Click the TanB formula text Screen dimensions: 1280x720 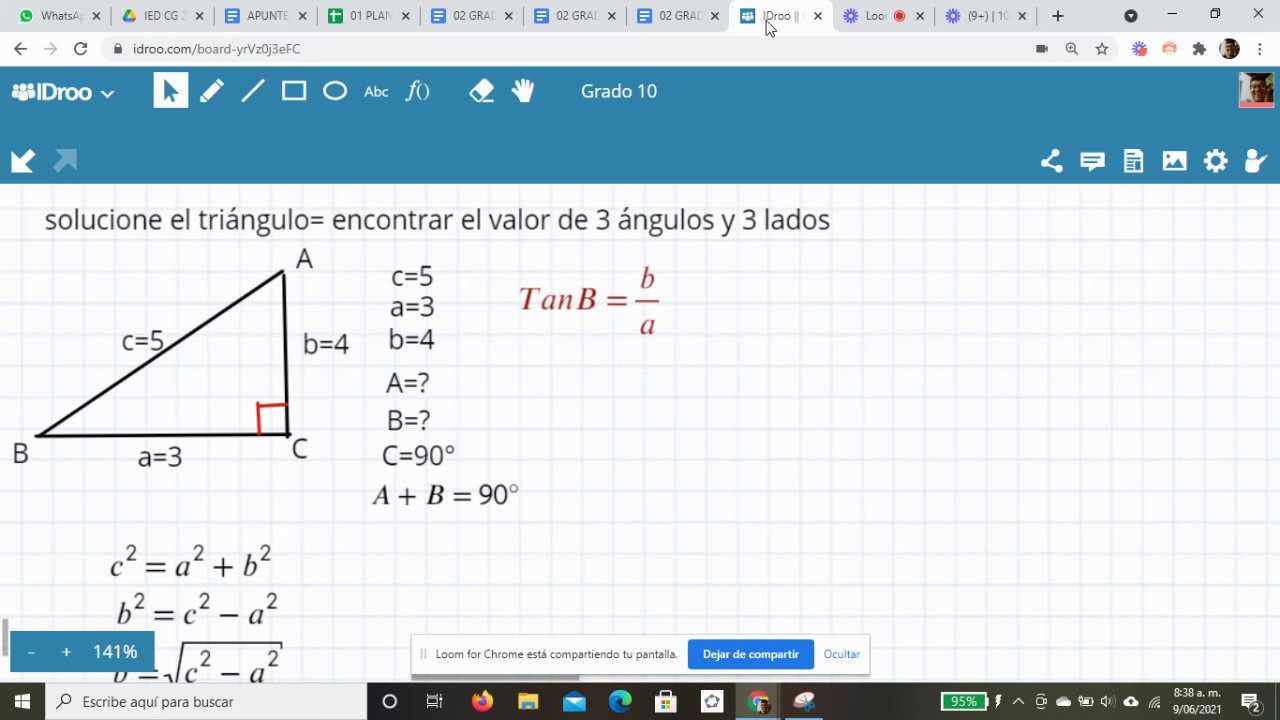[x=589, y=300]
